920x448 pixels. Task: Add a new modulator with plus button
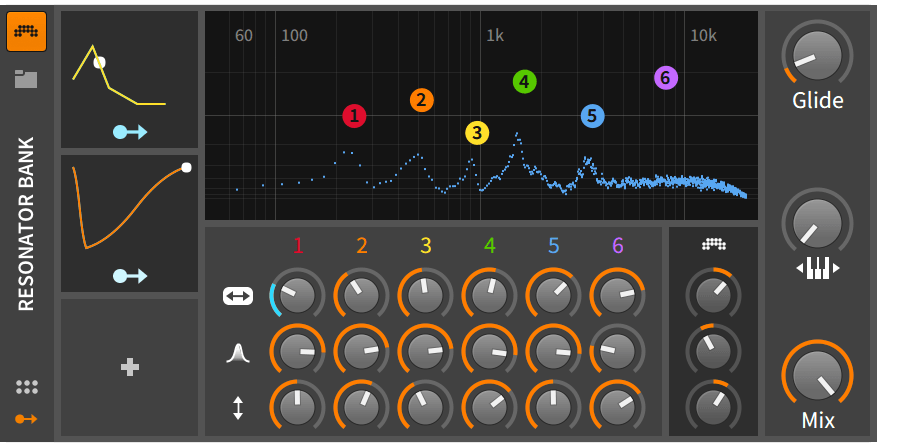point(130,368)
